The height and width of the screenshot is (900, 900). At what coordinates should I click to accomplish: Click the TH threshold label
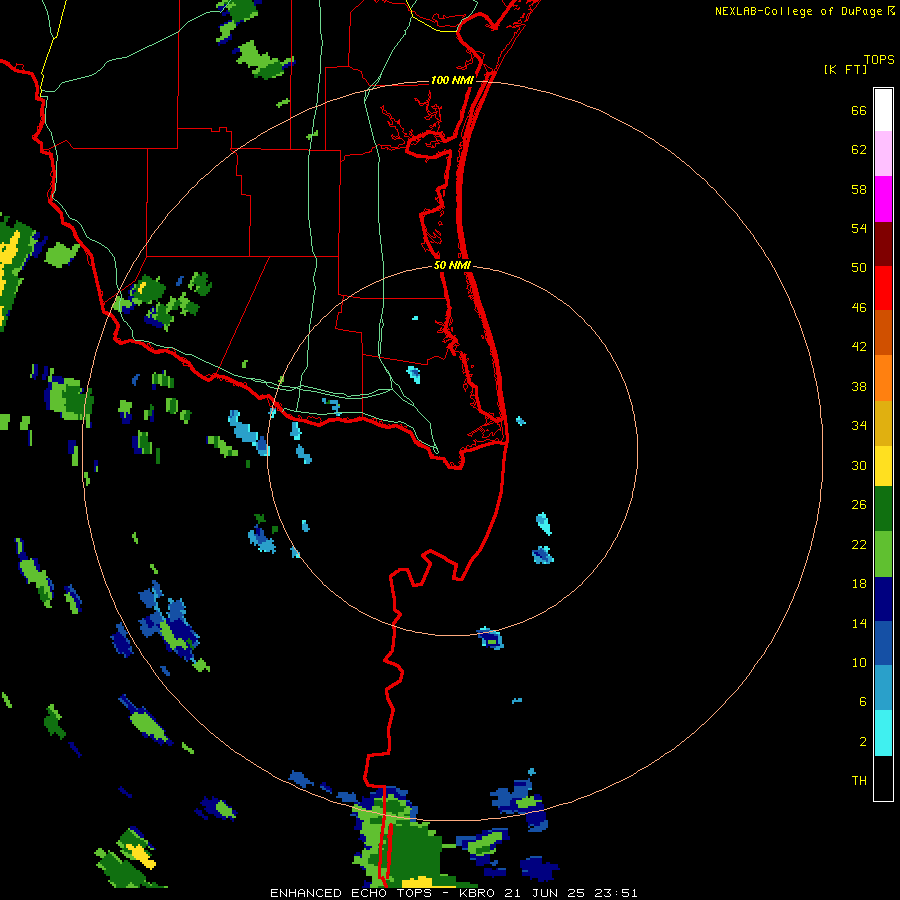(859, 781)
